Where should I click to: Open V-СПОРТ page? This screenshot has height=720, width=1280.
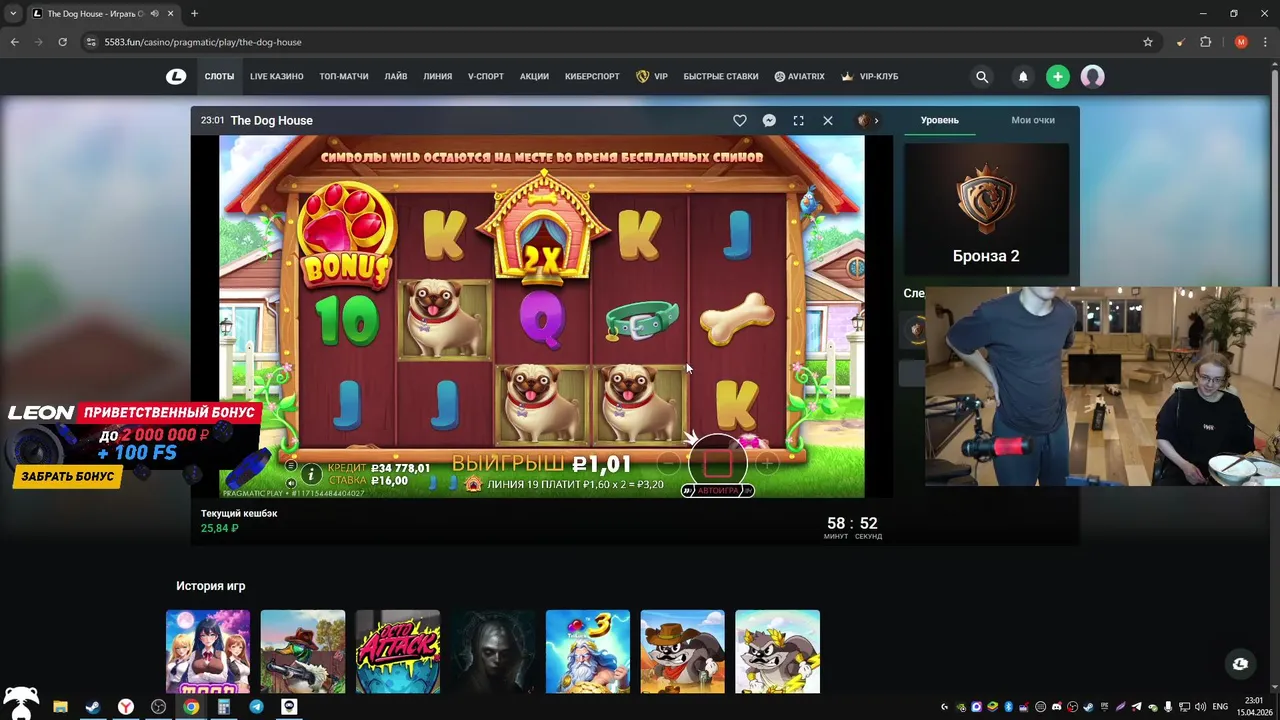486,77
